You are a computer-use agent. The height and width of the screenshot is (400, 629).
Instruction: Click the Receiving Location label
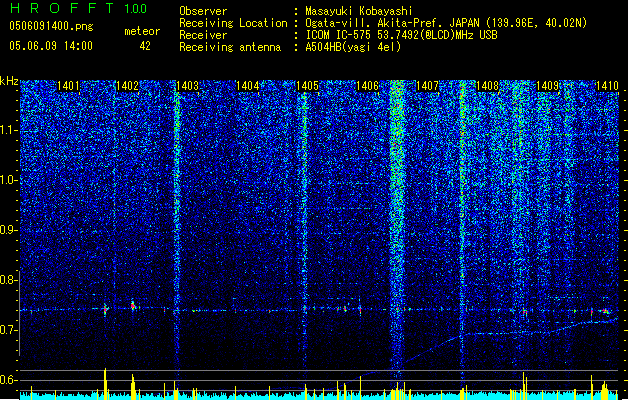[x=233, y=23]
